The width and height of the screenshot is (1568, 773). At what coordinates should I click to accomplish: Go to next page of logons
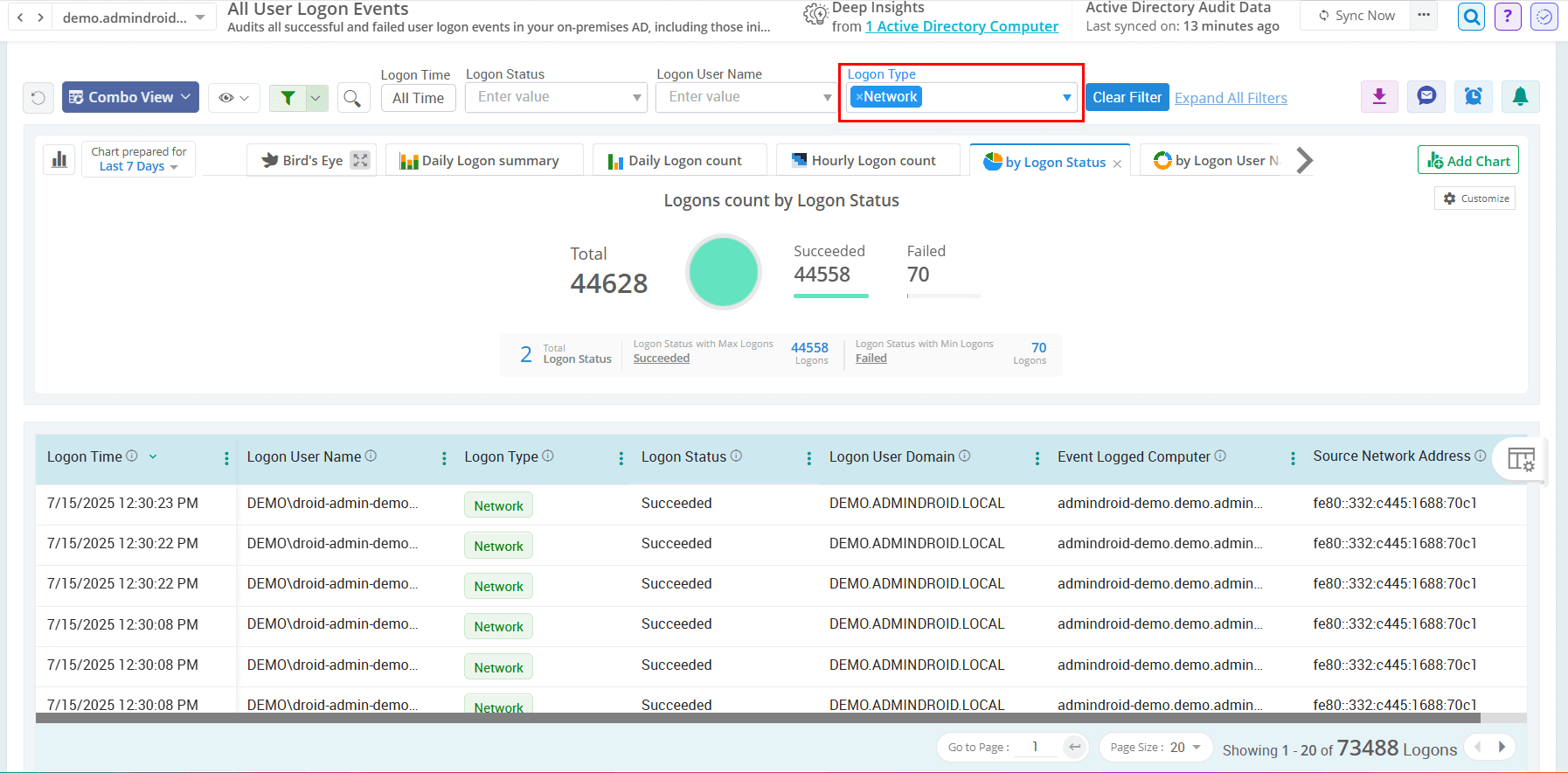click(1502, 747)
